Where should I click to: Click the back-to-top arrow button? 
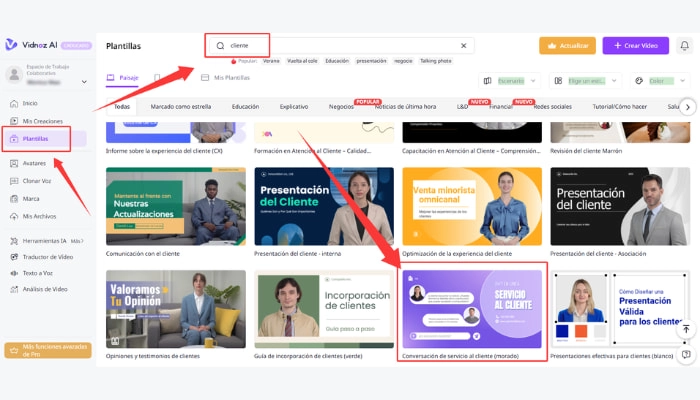coord(686,329)
